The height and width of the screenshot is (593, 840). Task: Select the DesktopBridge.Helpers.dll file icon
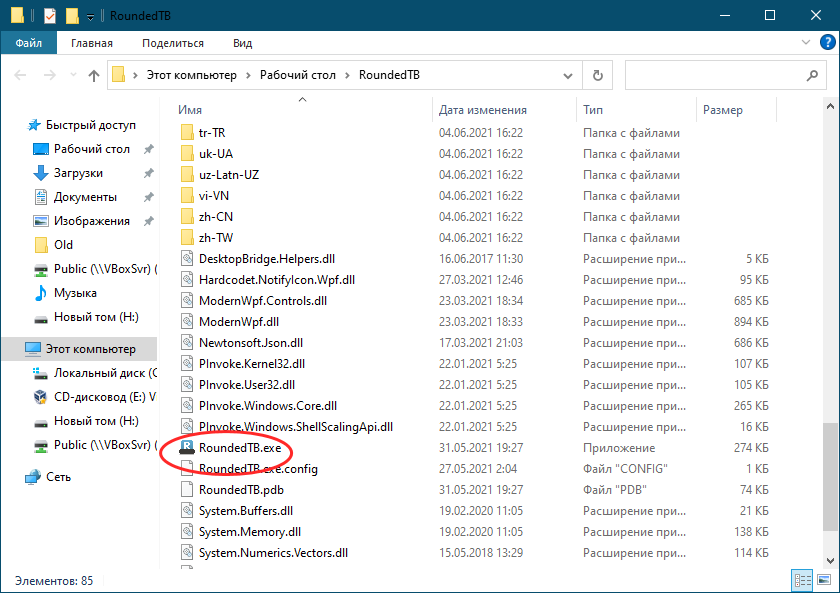[x=187, y=259]
